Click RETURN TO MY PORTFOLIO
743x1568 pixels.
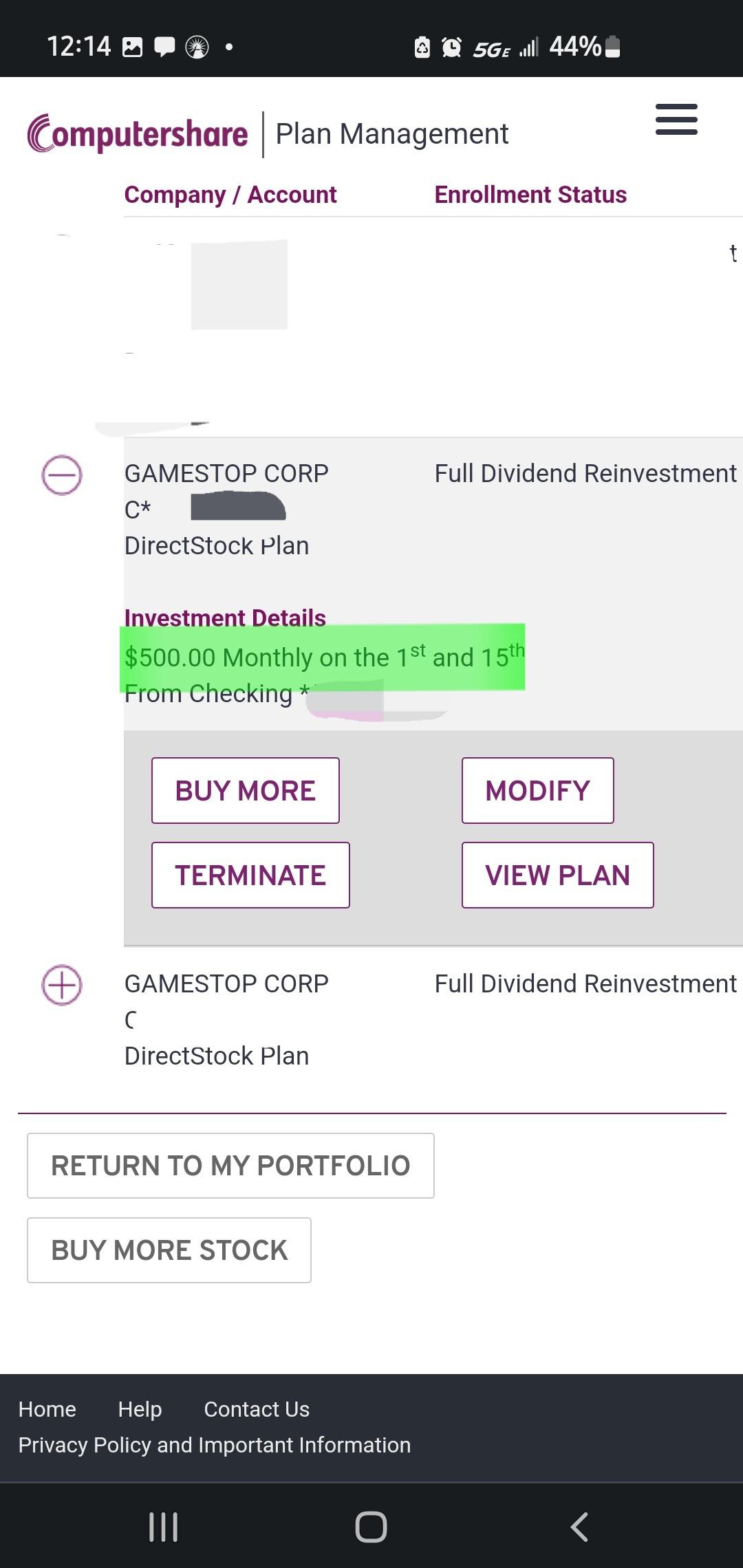[230, 1166]
